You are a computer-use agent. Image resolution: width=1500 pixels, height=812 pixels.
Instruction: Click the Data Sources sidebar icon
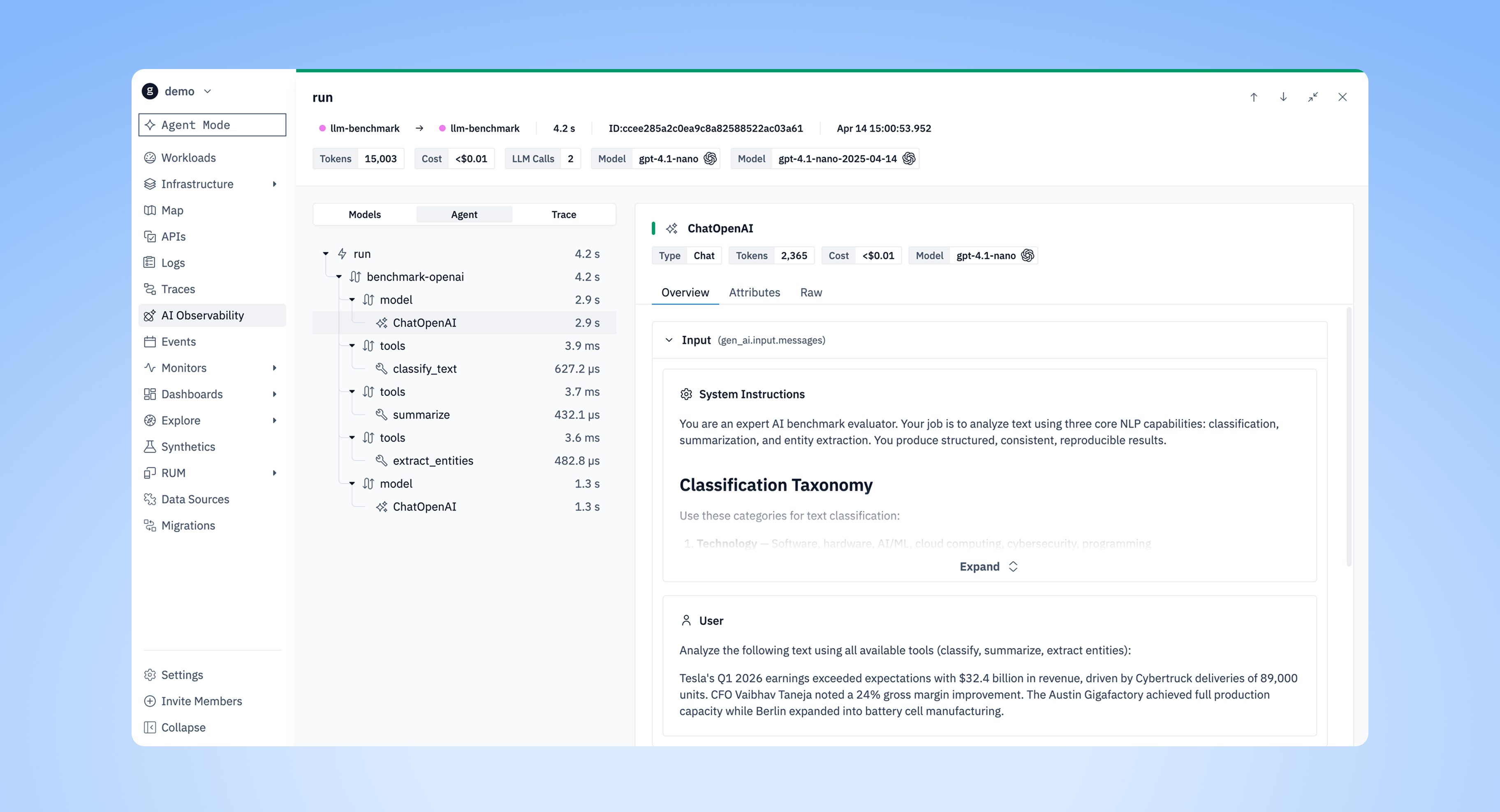pyautogui.click(x=150, y=499)
